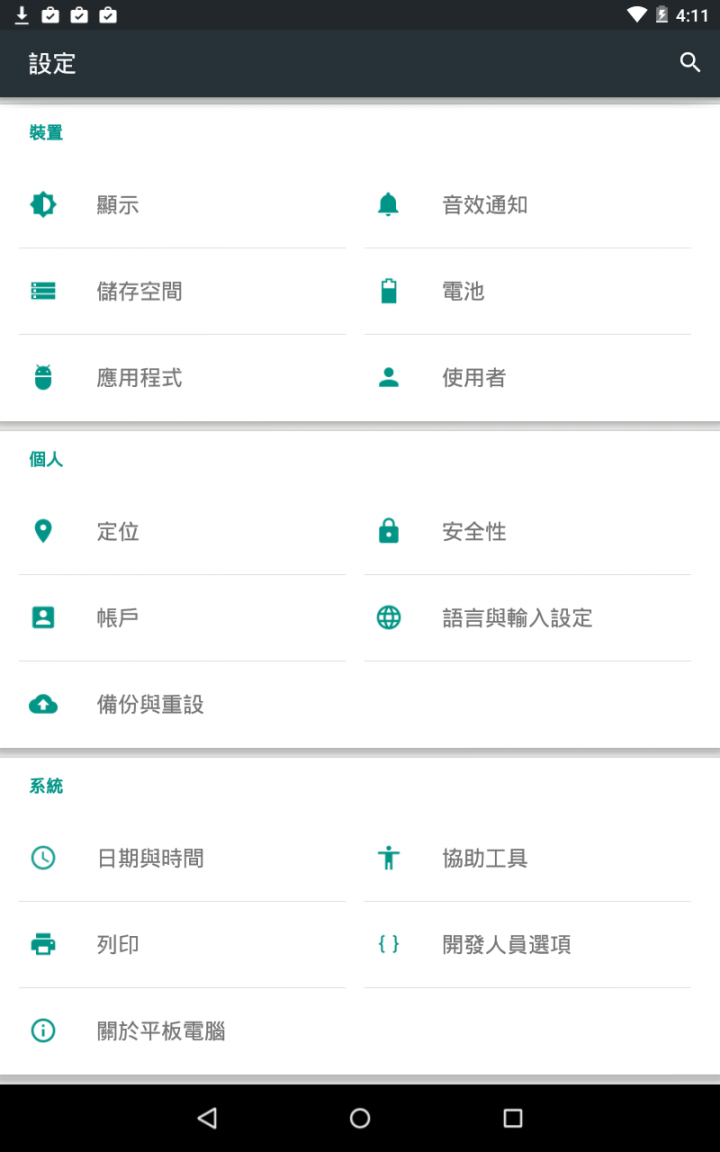Tap the location pin icon beside 定位
Image resolution: width=720 pixels, height=1152 pixels.
pos(43,530)
